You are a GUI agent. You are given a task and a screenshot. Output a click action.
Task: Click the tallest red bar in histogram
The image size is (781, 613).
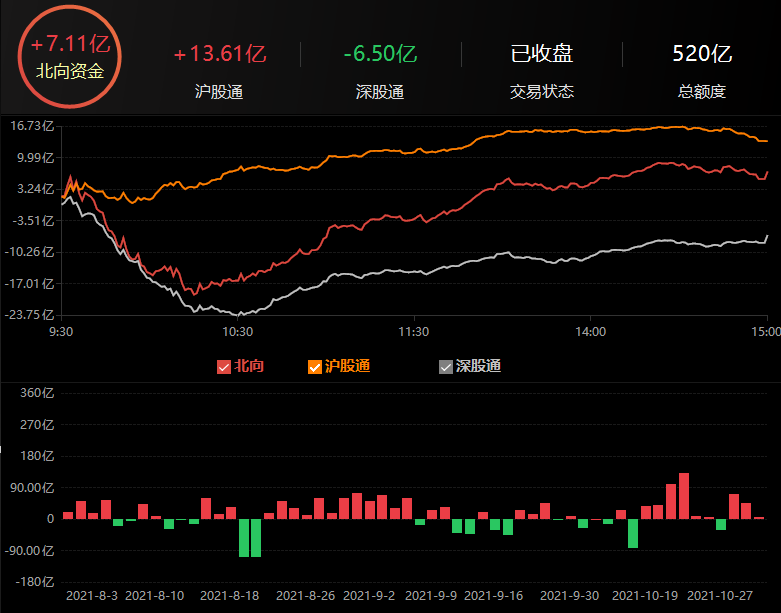[684, 496]
